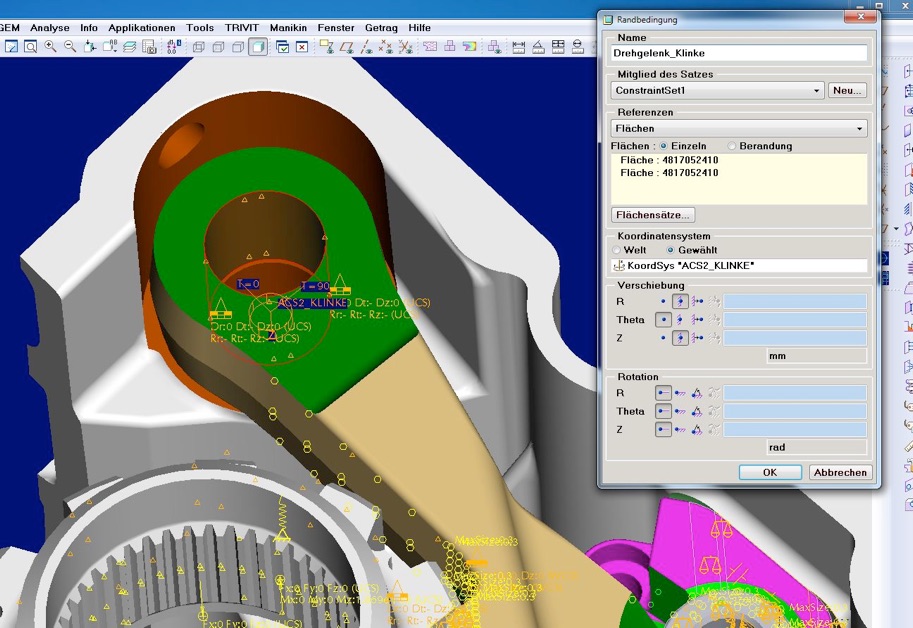913x628 pixels.
Task: Open the TRIVIT menu
Action: point(242,28)
